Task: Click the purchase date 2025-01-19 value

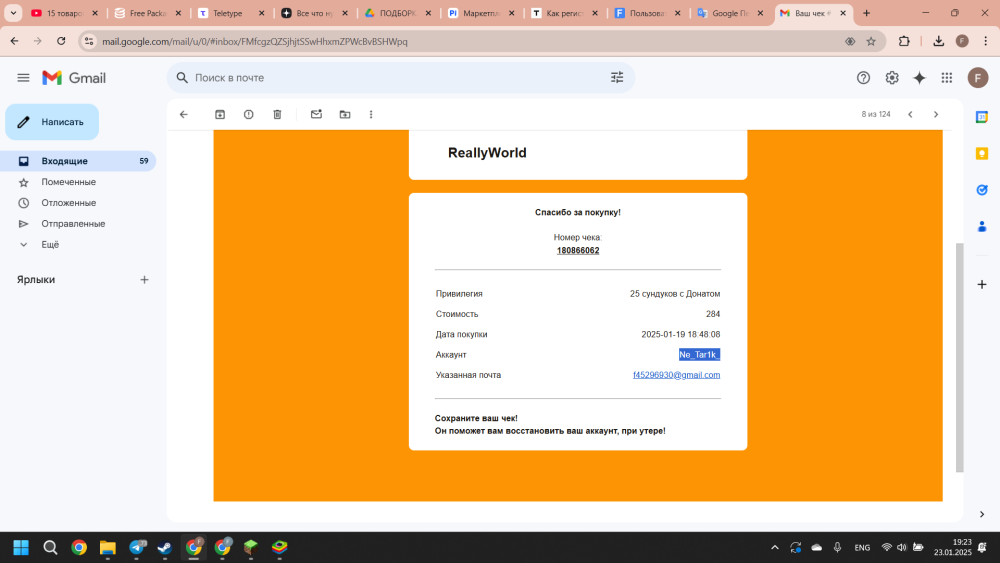Action: coord(680,334)
